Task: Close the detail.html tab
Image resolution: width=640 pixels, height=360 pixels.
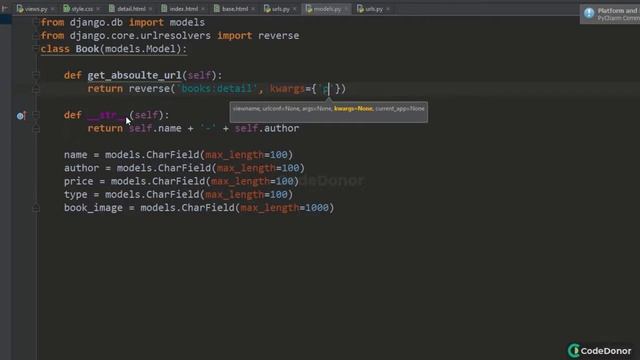Action: 151,9
